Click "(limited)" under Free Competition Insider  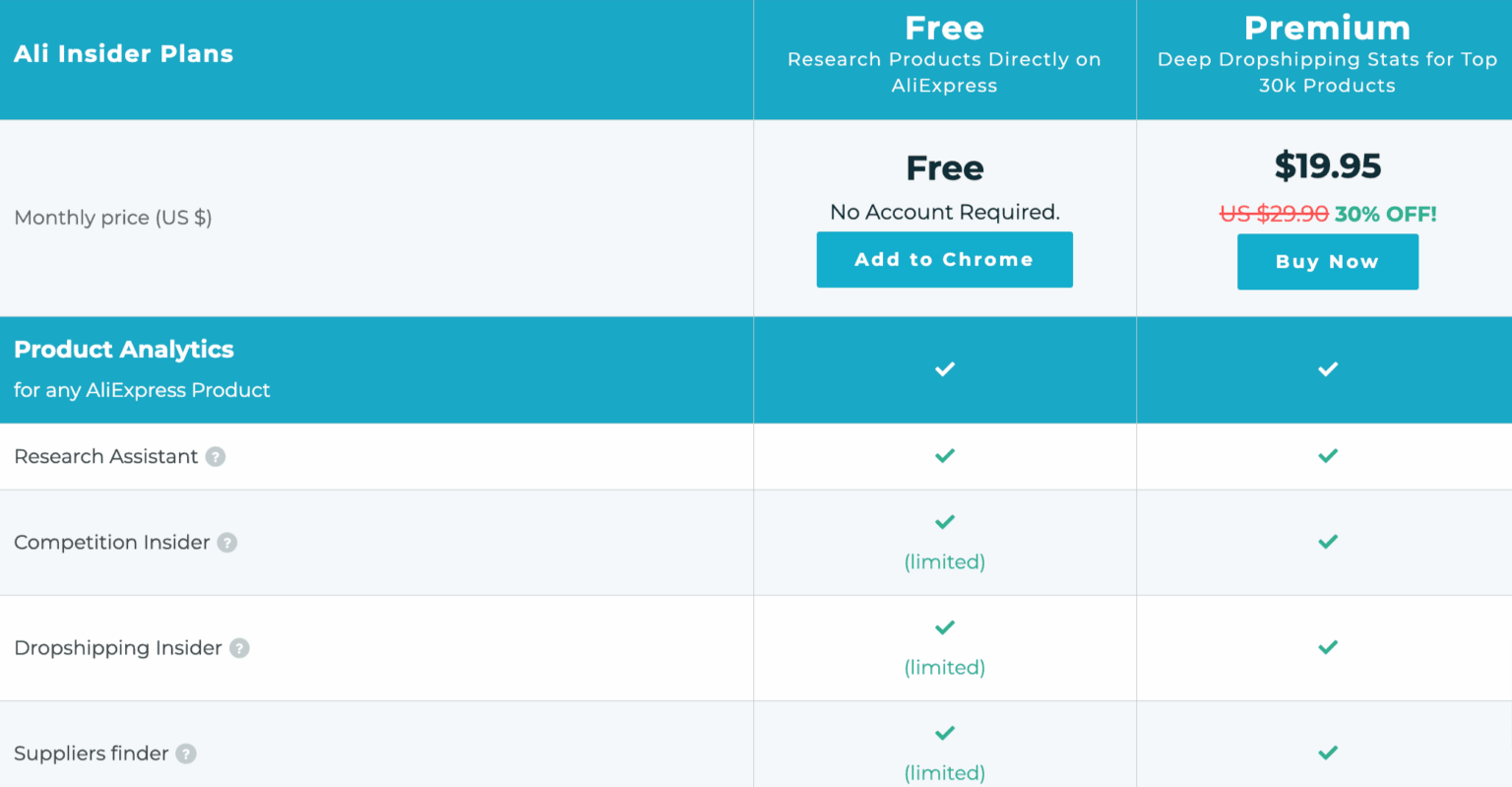pos(944,561)
